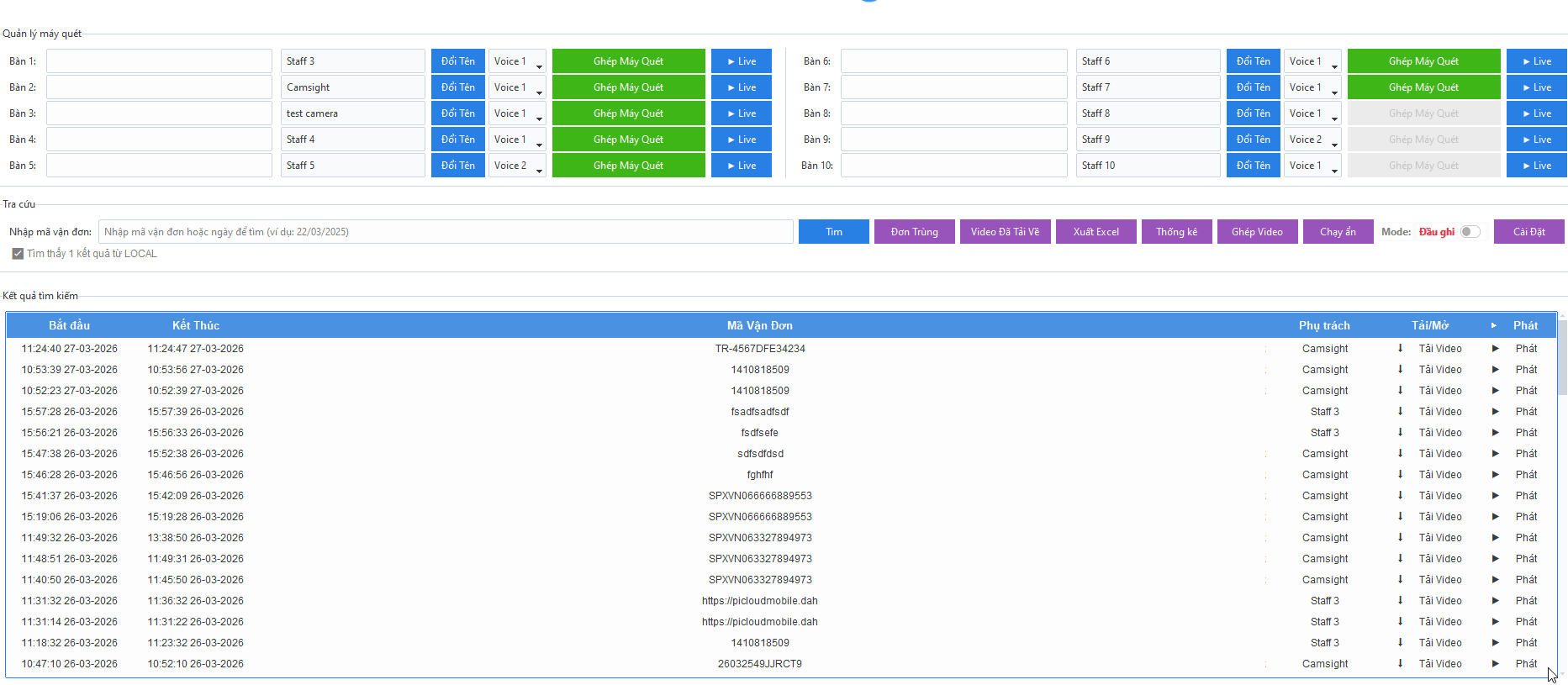1568x685 pixels.
Task: Click Xuất Excel button
Action: click(1095, 232)
